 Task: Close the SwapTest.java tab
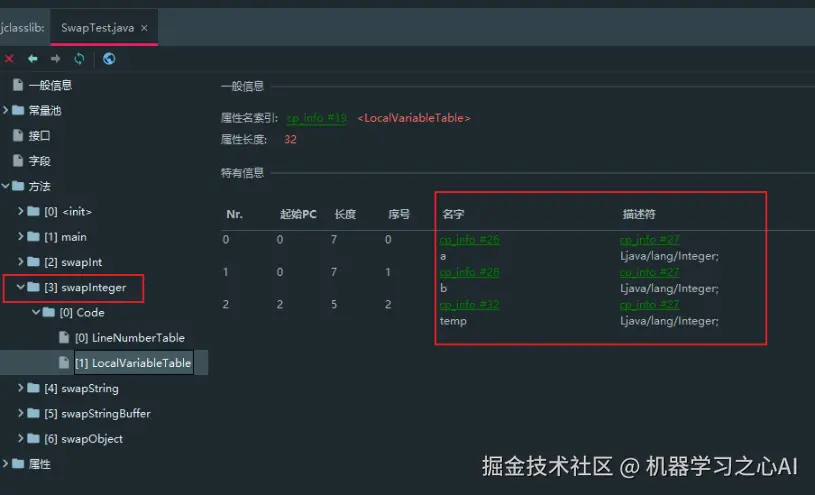(144, 28)
